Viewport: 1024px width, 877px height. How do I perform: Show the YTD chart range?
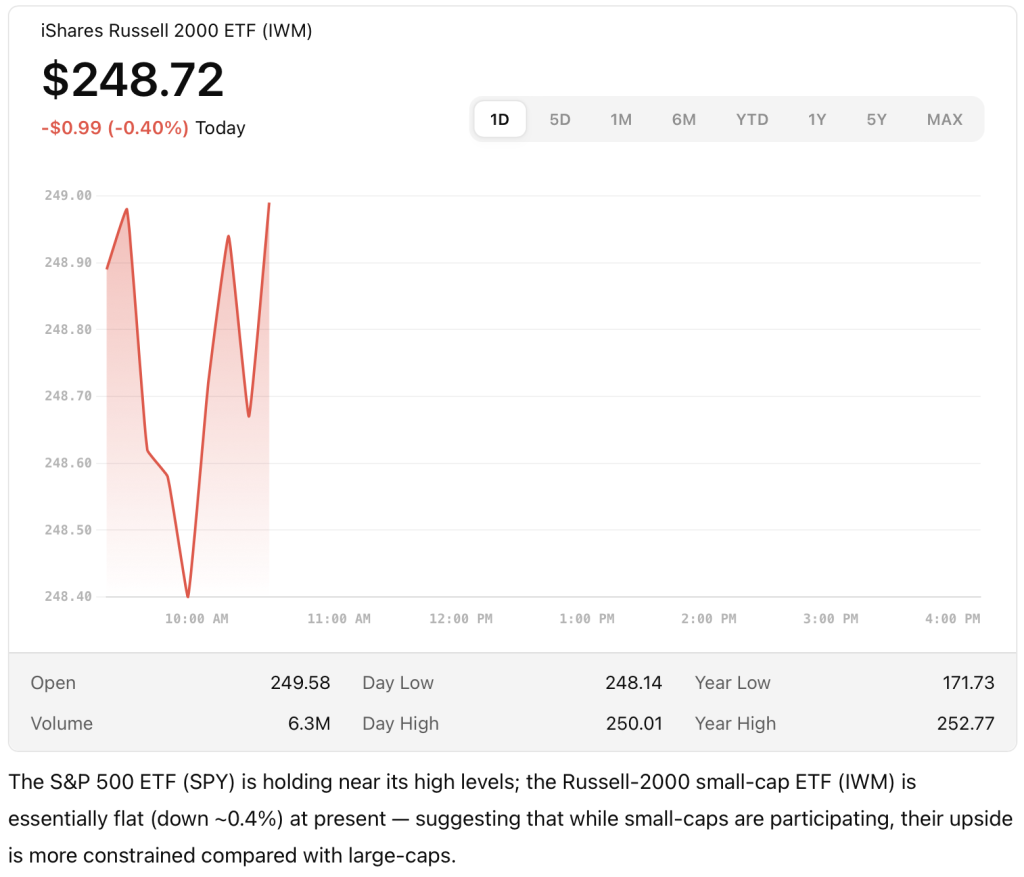[x=752, y=120]
